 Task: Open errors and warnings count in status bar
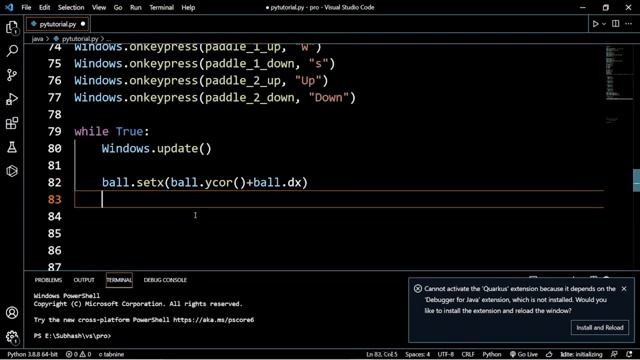pos(78,354)
